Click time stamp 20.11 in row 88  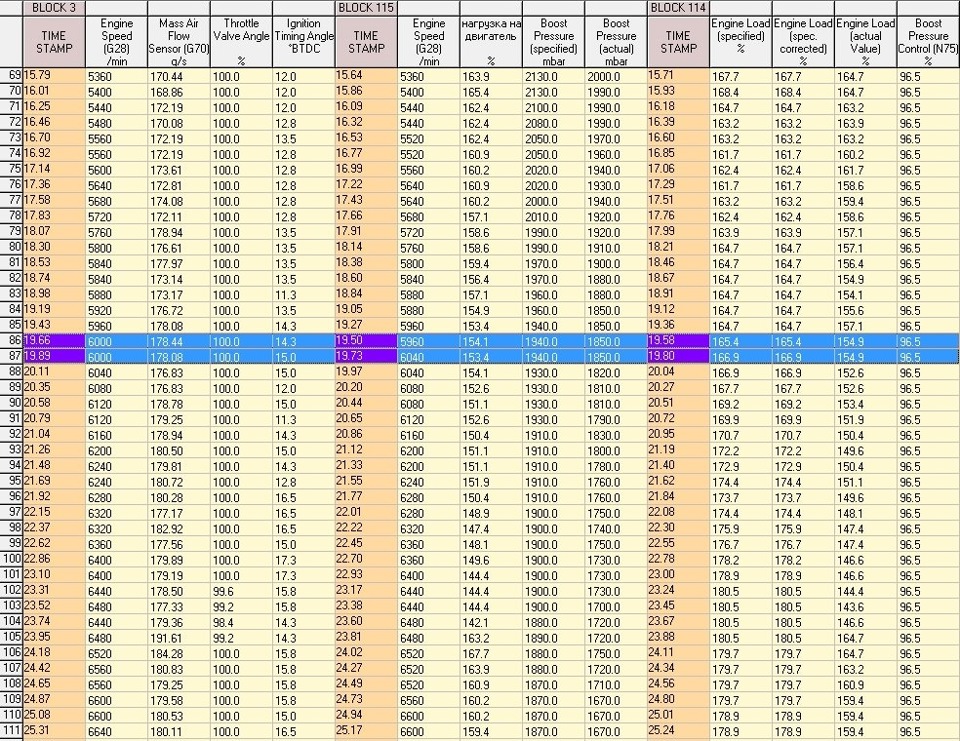coord(54,372)
